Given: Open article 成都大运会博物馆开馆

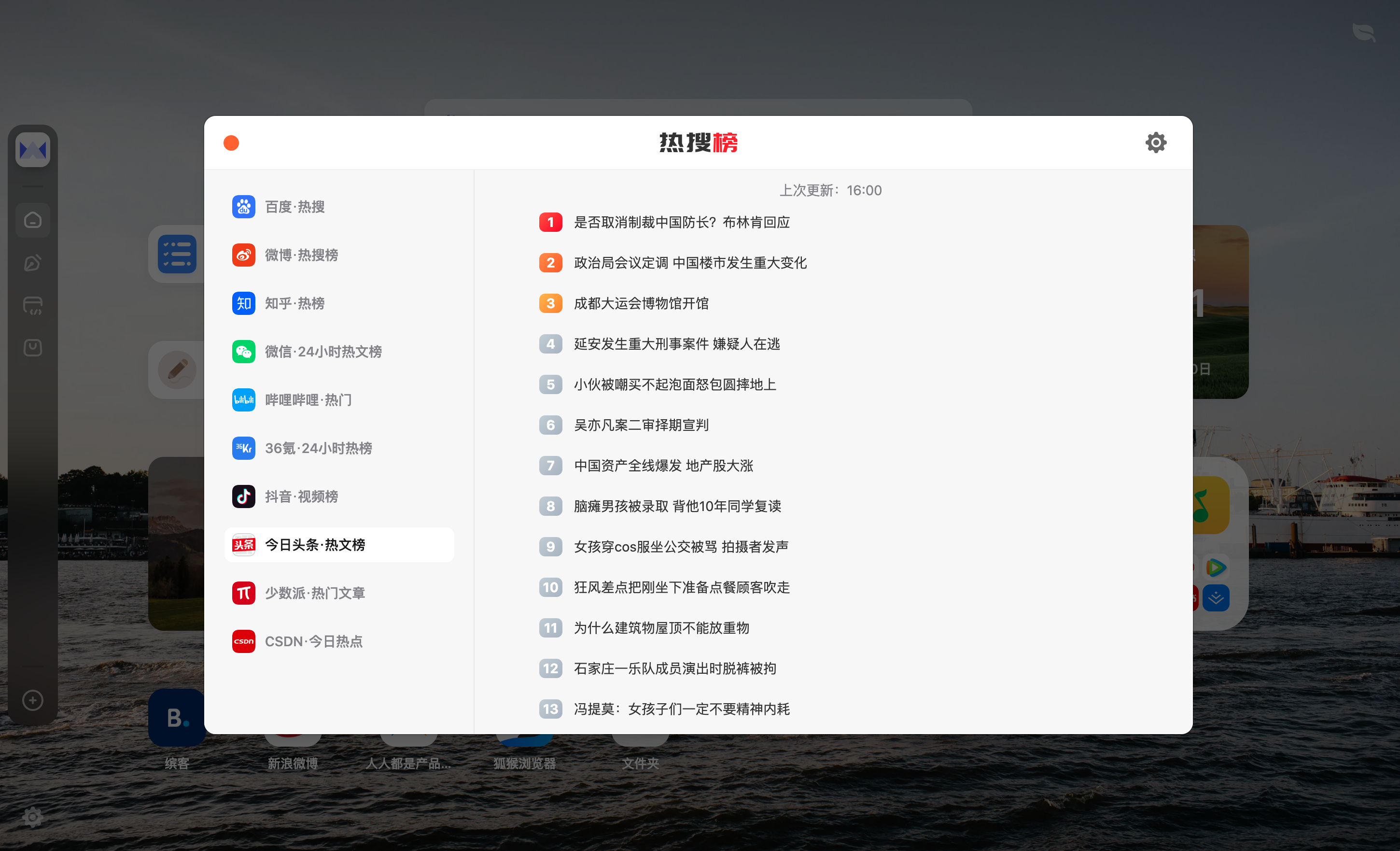Looking at the screenshot, I should (641, 304).
